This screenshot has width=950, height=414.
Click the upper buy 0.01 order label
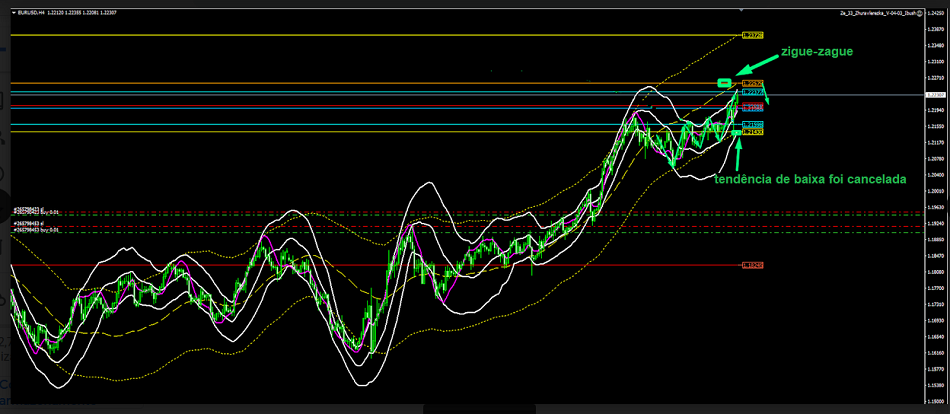(37, 214)
